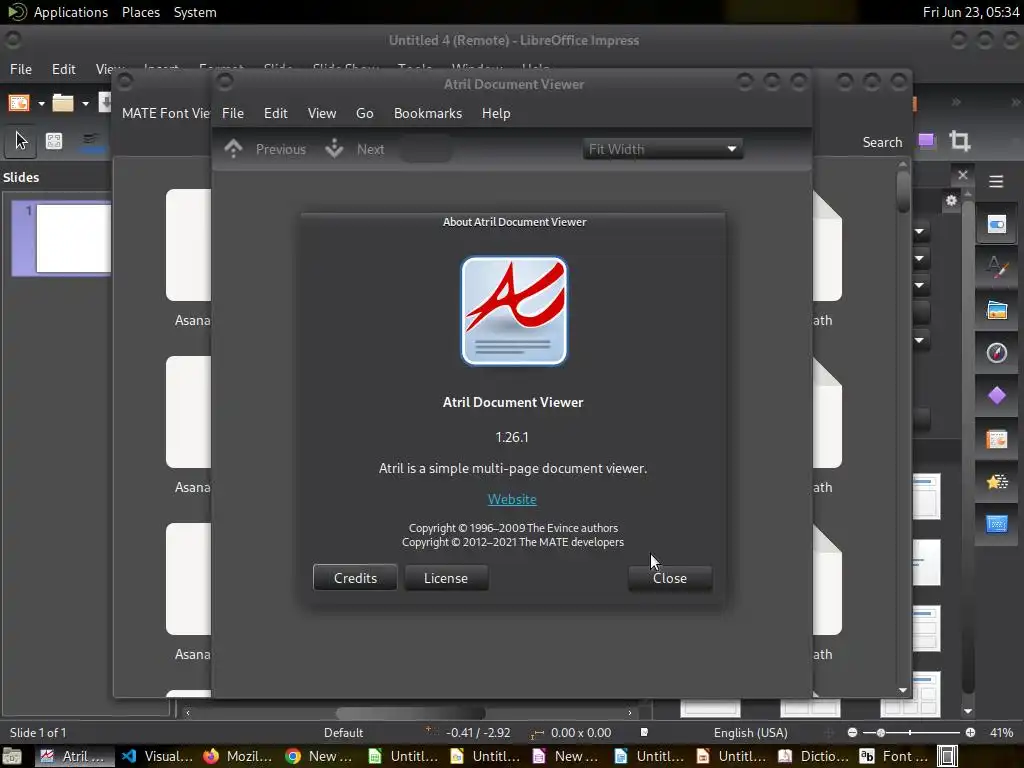Click the English (USA) language in status bar
Screen dimensions: 1024x768
tap(750, 733)
